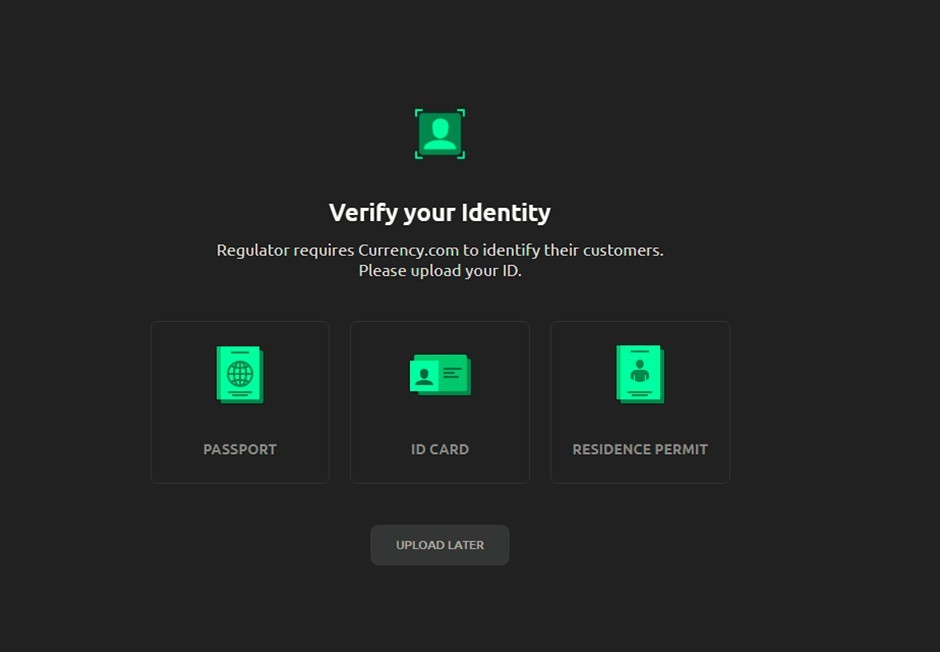Click the person photo on the ID card icon
The width and height of the screenshot is (940, 652).
pyautogui.click(x=424, y=376)
